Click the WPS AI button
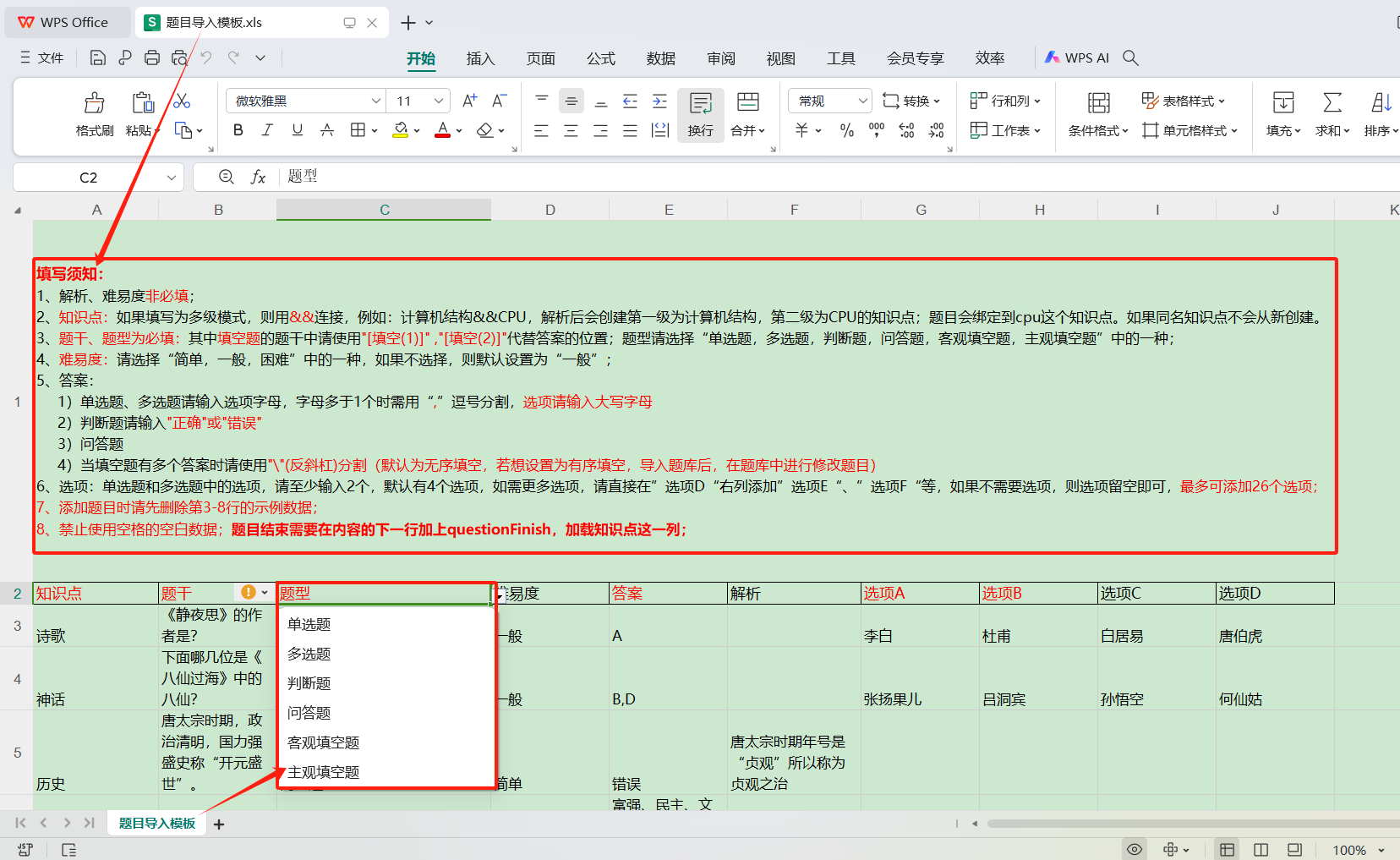The image size is (1400, 860). (1076, 58)
